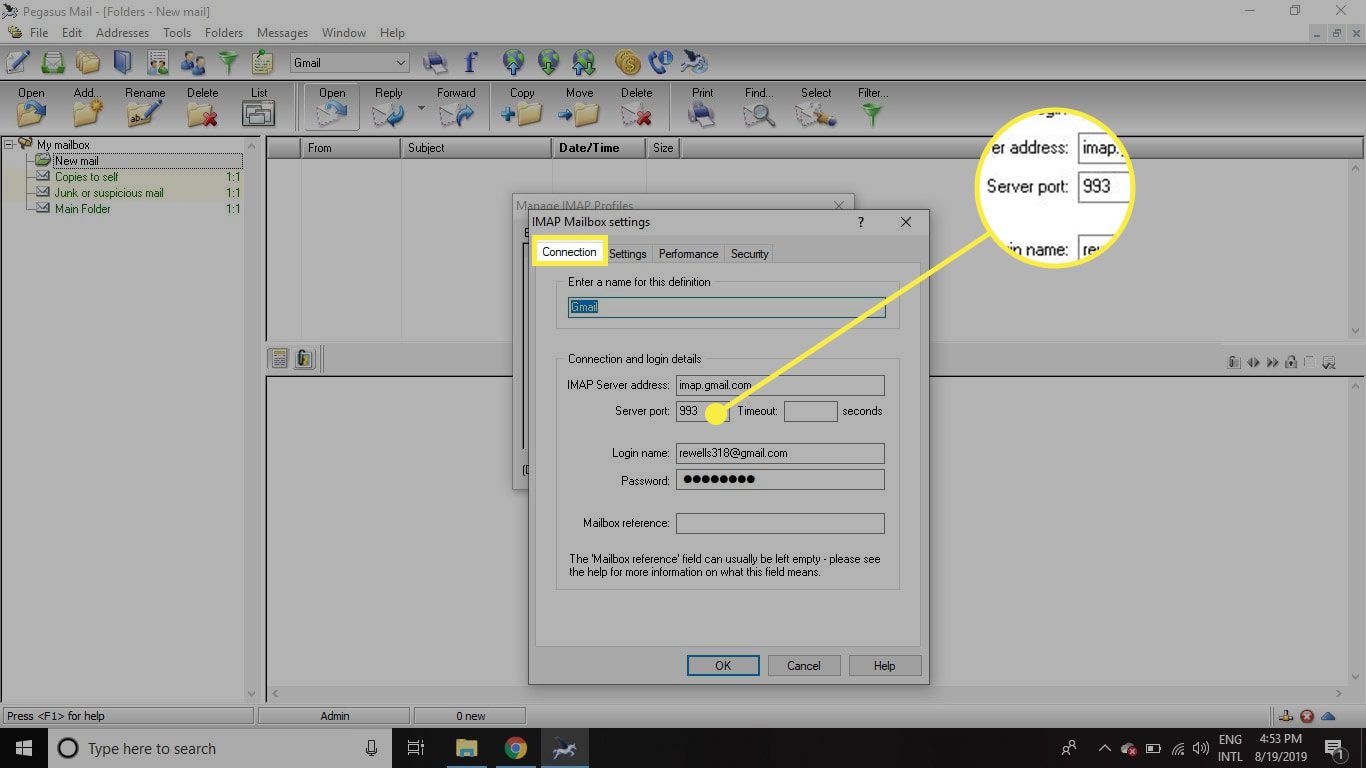1366x768 pixels.
Task: Click the definition name field containing Gmail
Action: 727,307
